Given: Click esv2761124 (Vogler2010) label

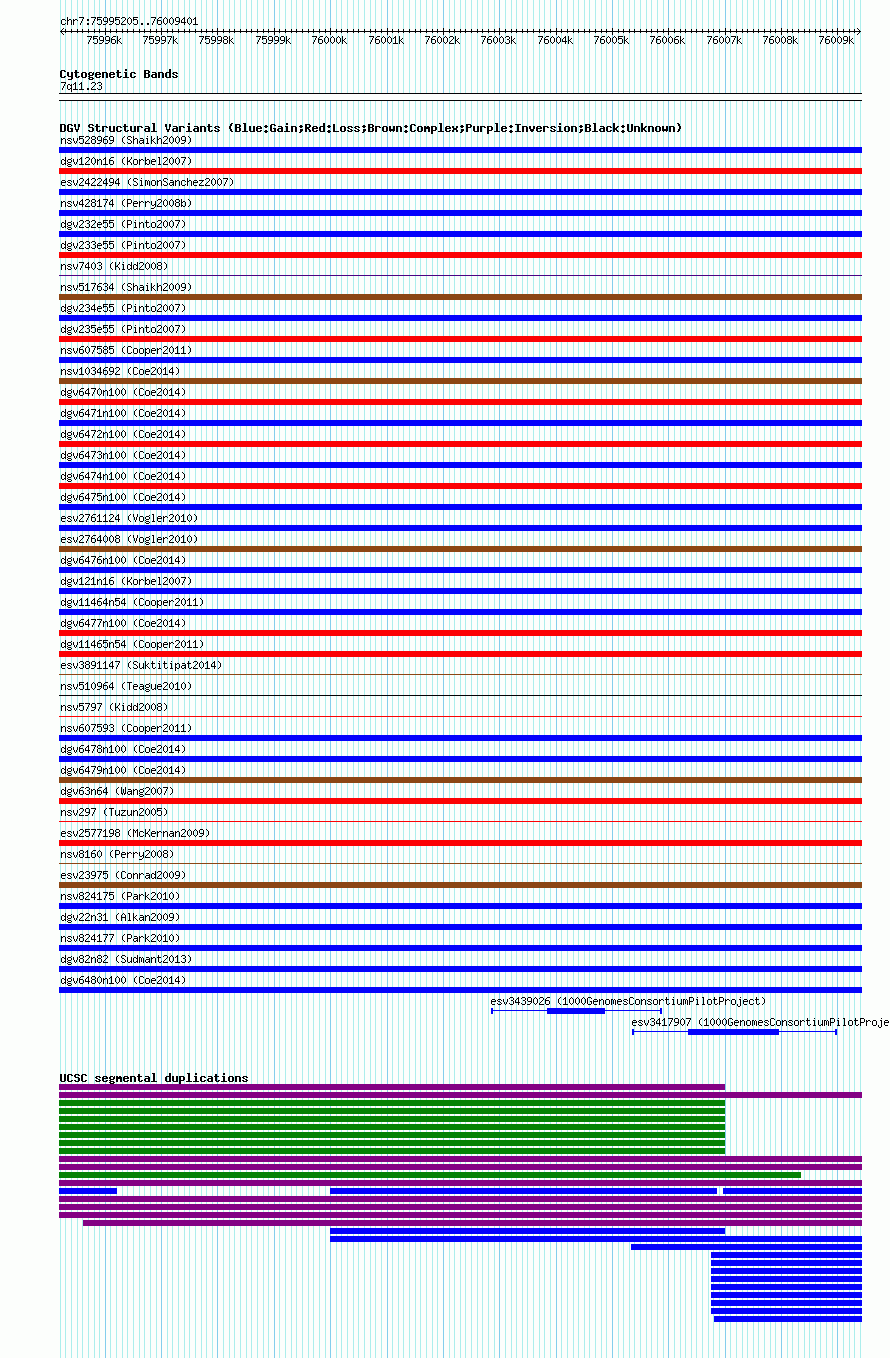Looking at the screenshot, I should [129, 518].
